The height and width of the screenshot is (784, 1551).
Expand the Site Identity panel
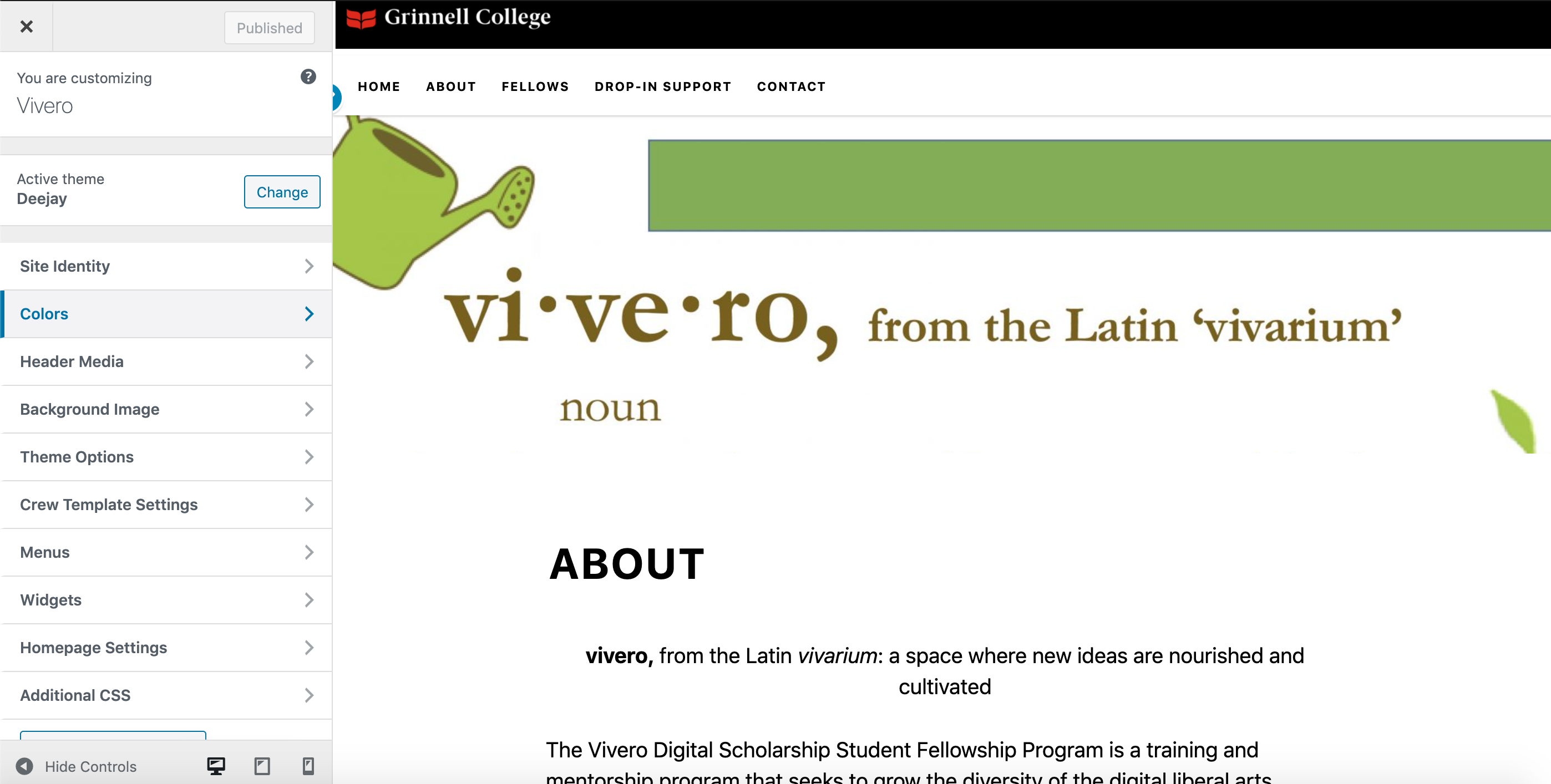[x=165, y=266]
